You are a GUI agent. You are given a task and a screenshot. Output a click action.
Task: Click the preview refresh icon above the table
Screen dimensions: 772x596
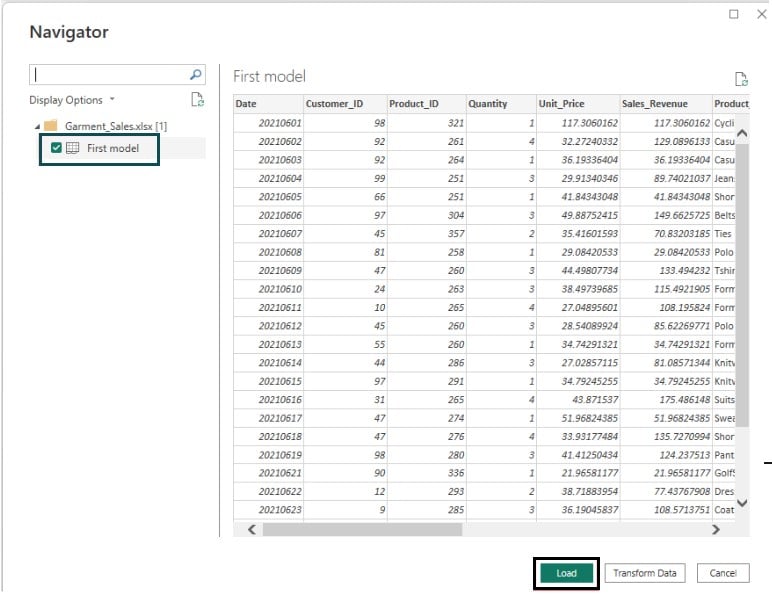point(741,79)
